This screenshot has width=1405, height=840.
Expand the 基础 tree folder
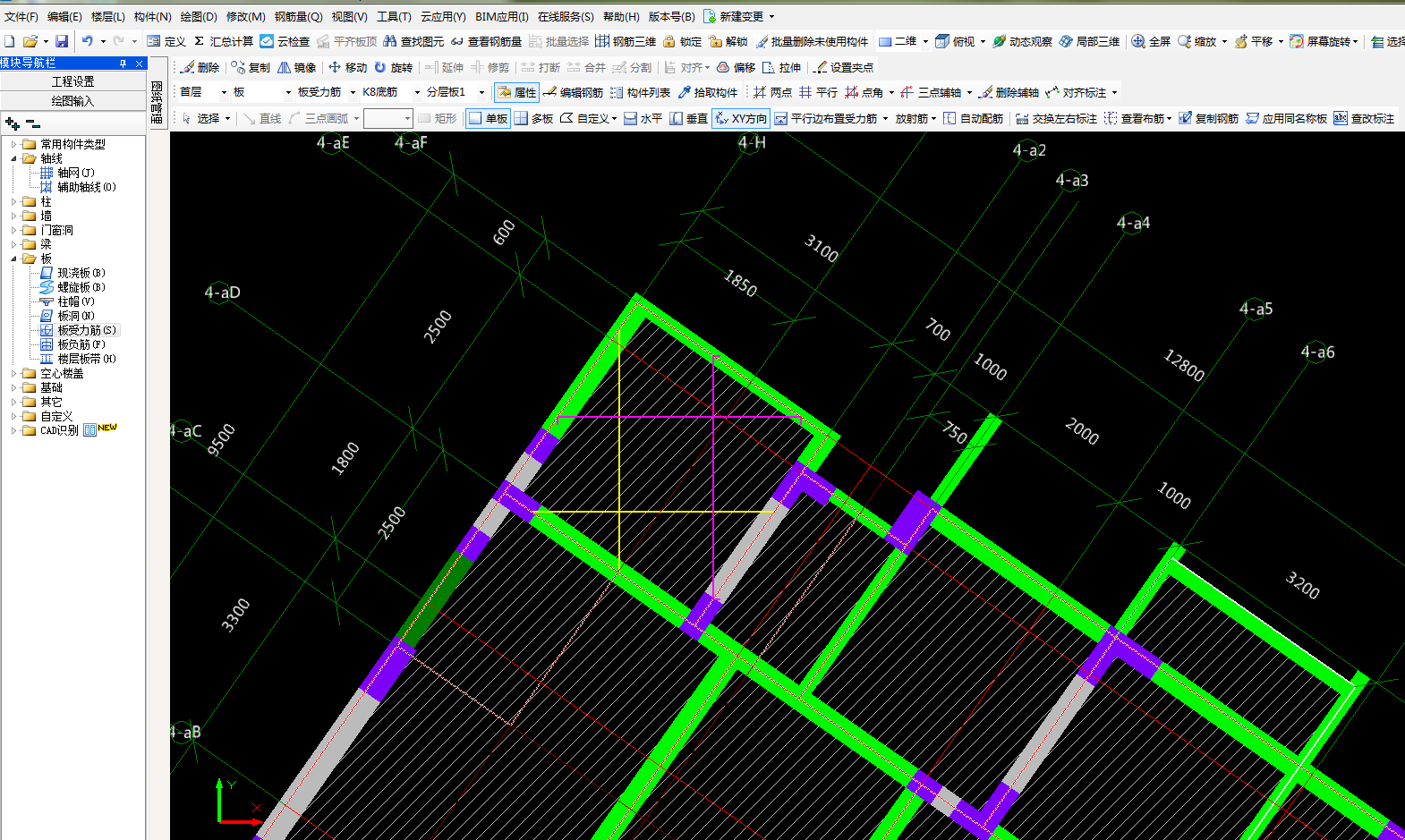[13, 387]
